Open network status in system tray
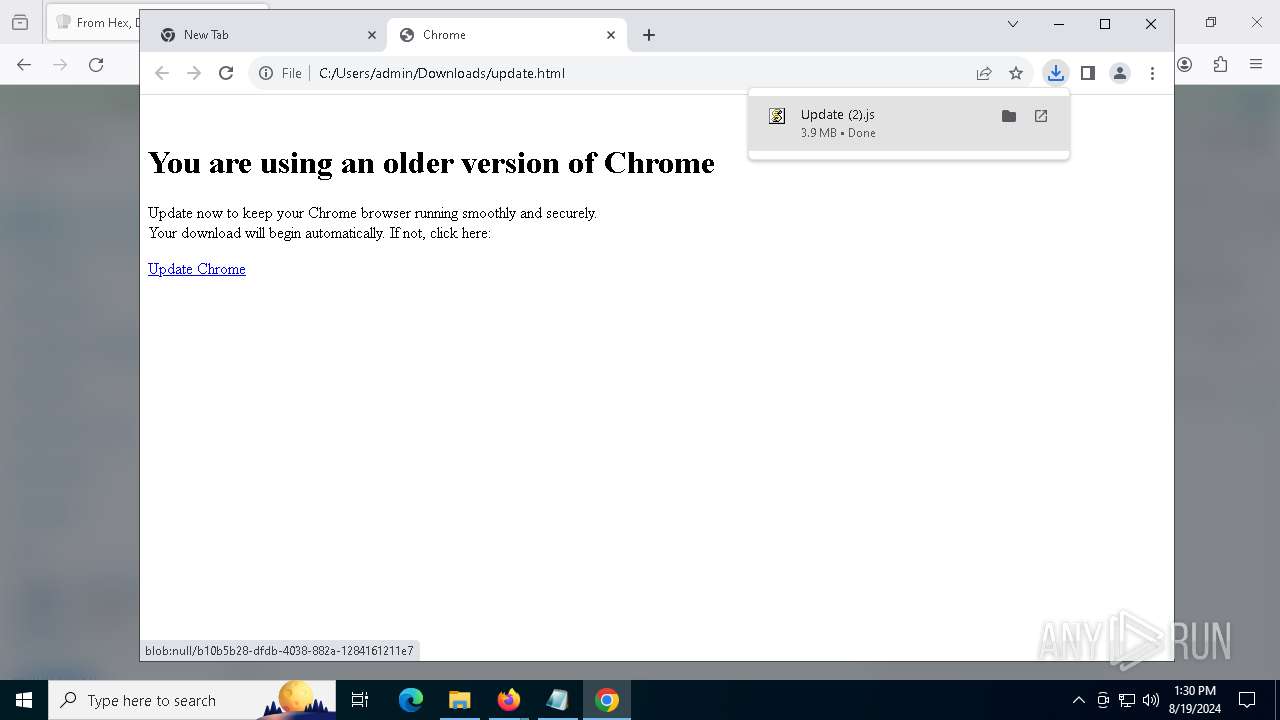 [1127, 700]
